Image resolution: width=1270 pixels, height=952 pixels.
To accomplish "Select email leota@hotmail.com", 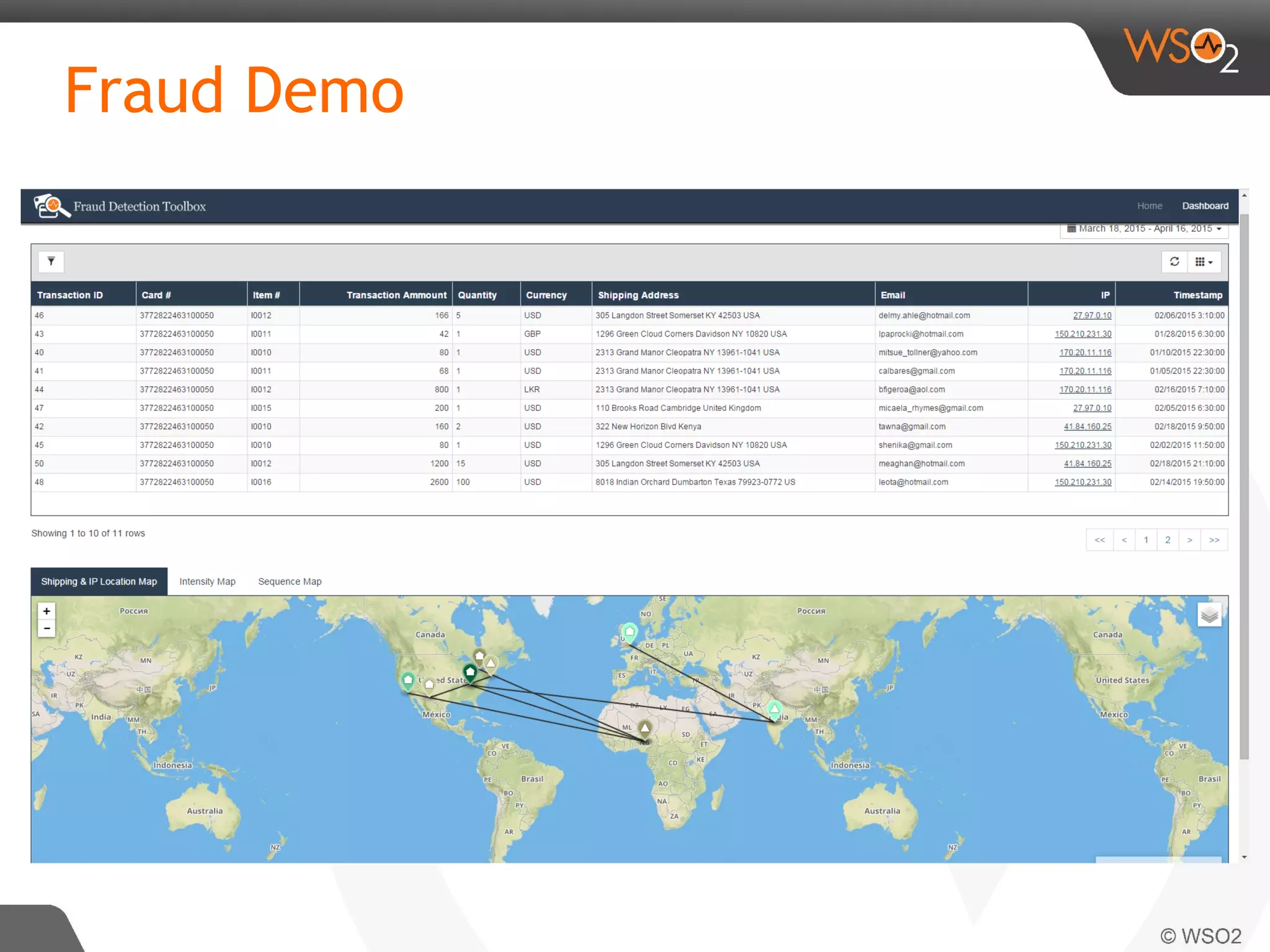I will [913, 482].
